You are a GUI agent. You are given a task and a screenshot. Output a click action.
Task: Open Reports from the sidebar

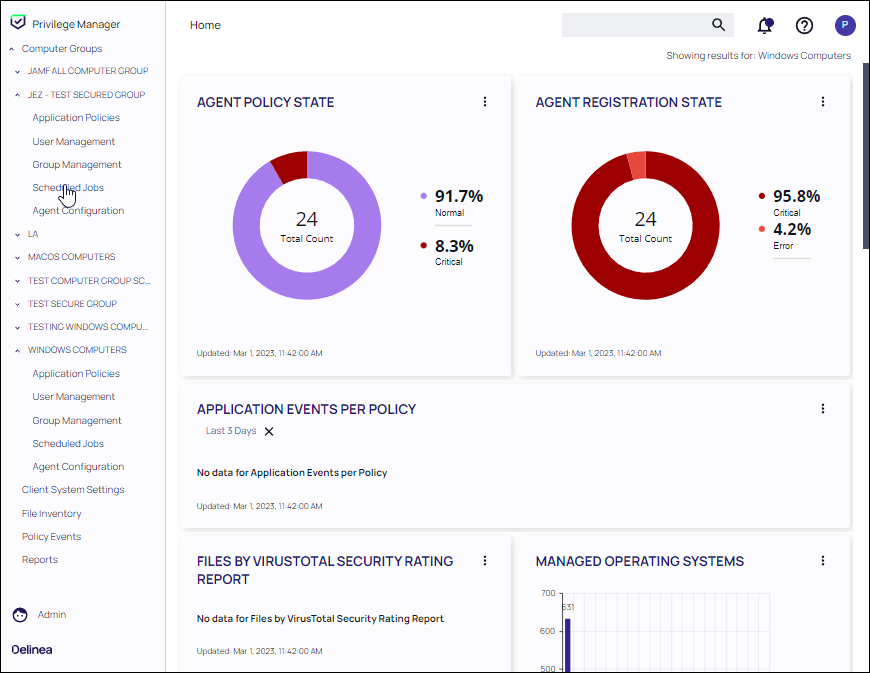(x=40, y=560)
